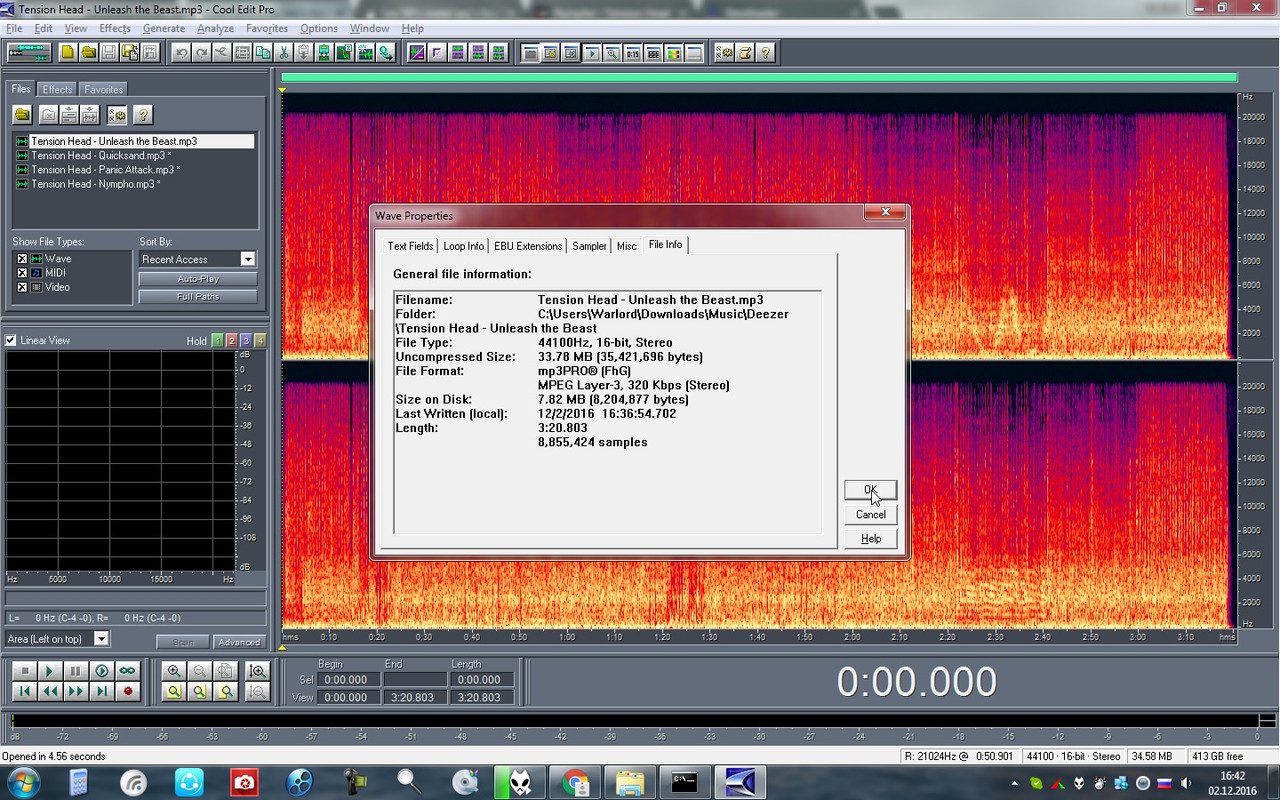
Task: Open EBU Extensions tab in Wave Properties
Action: [528, 246]
